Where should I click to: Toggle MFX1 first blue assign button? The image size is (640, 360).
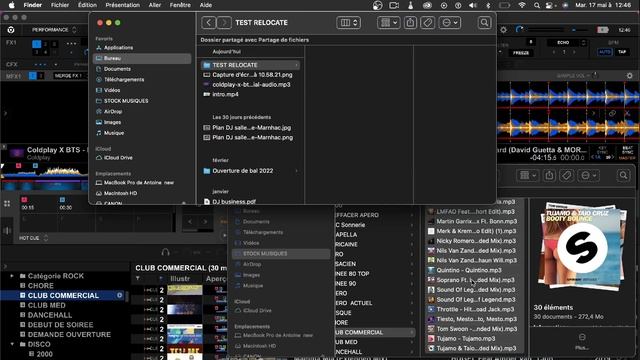pos(33,76)
